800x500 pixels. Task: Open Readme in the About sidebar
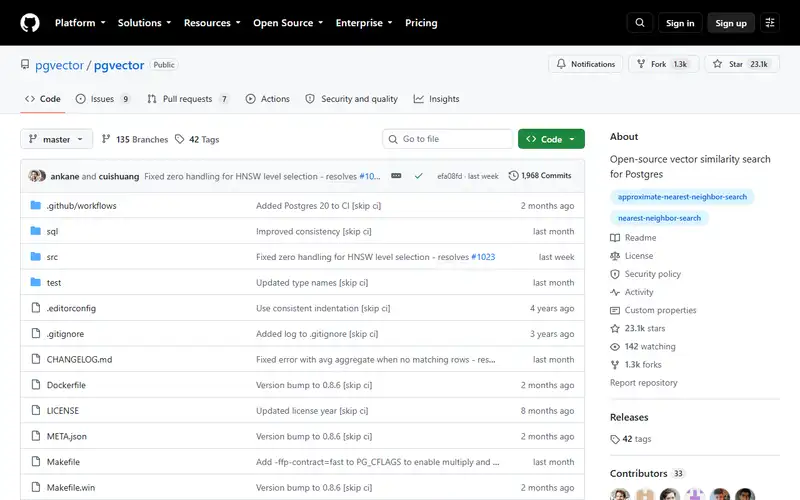click(x=633, y=238)
